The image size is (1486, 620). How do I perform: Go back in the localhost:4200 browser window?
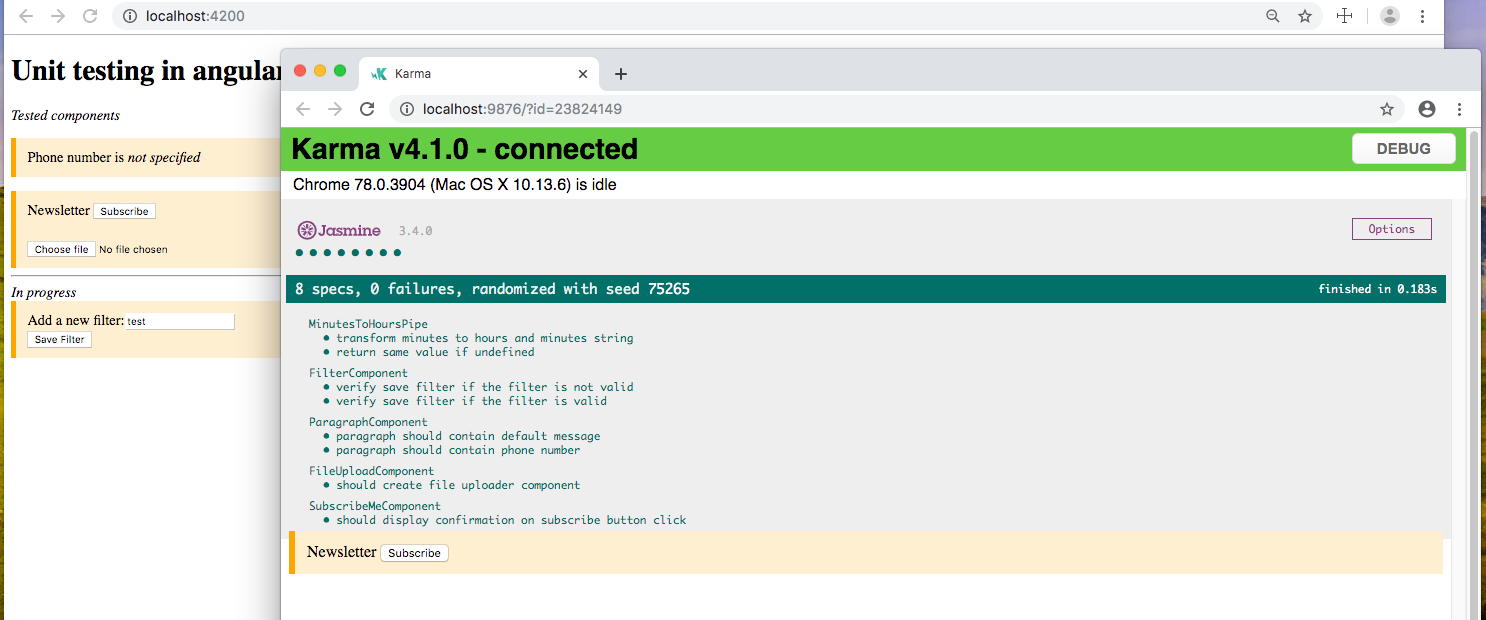coord(26,16)
